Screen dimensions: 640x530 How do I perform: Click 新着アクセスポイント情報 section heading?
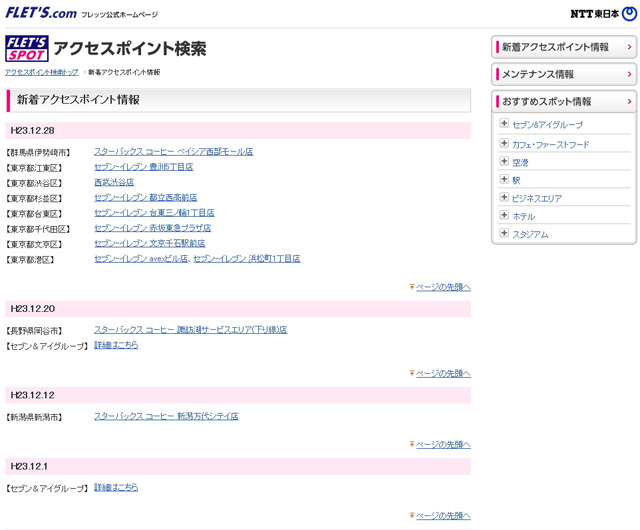click(78, 100)
